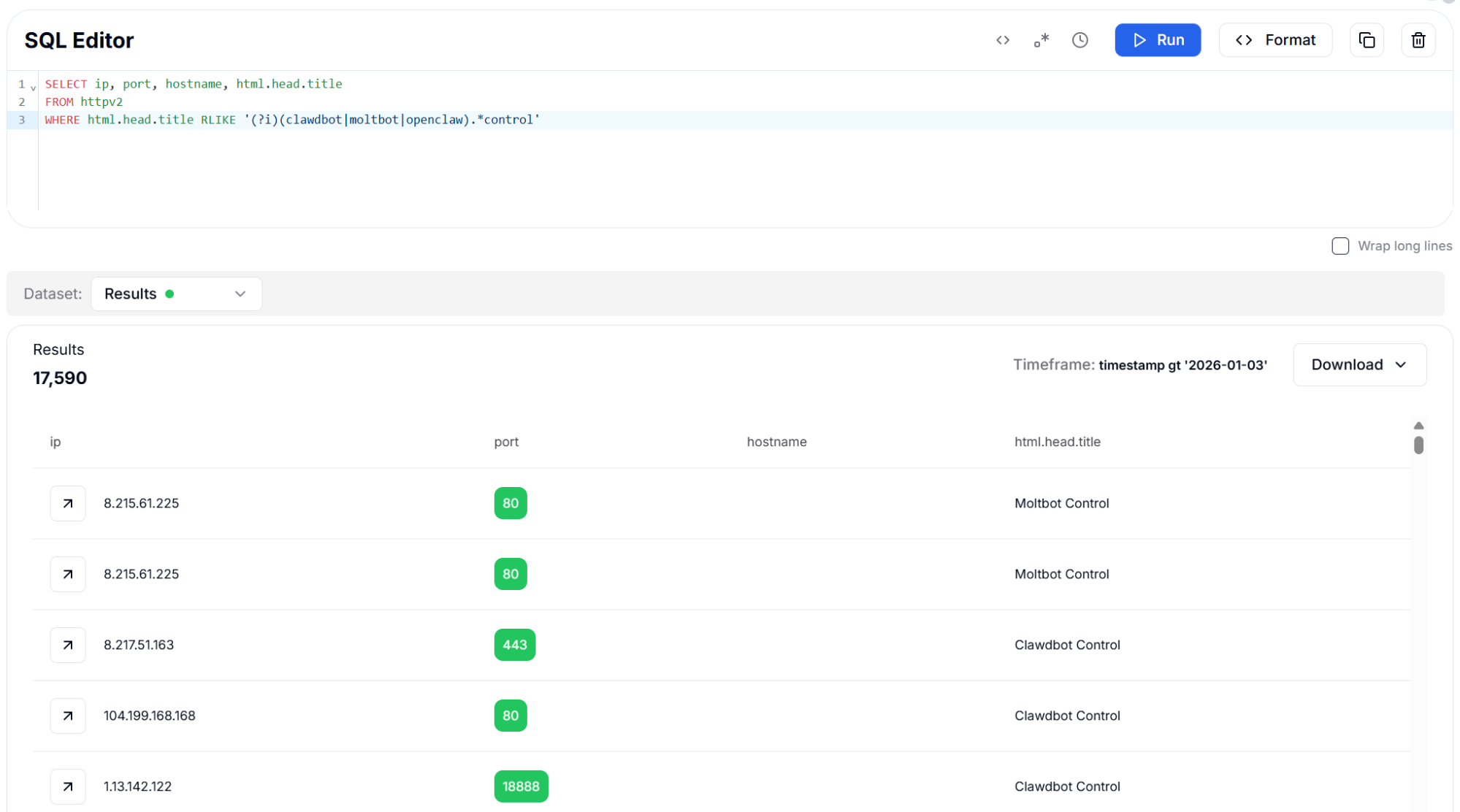Format the SQL query

pyautogui.click(x=1275, y=40)
